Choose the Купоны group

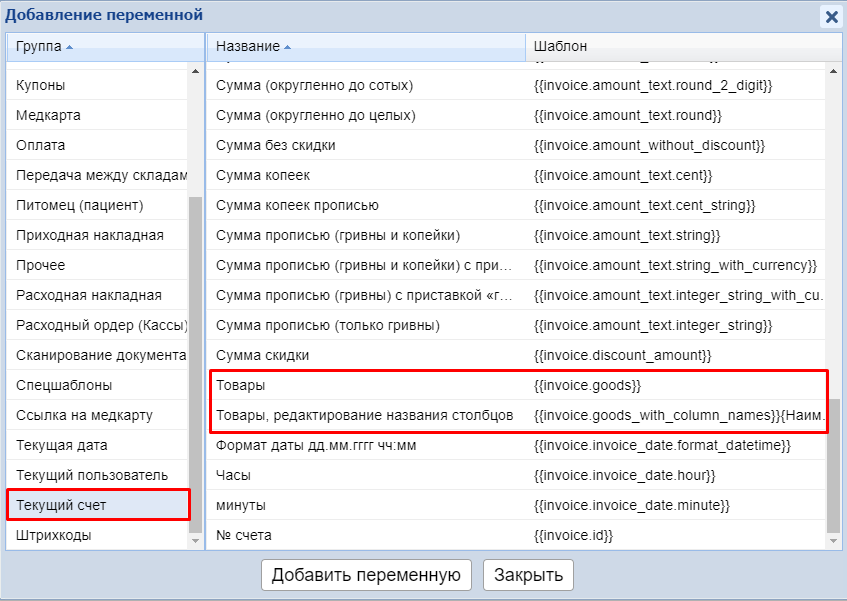click(41, 85)
